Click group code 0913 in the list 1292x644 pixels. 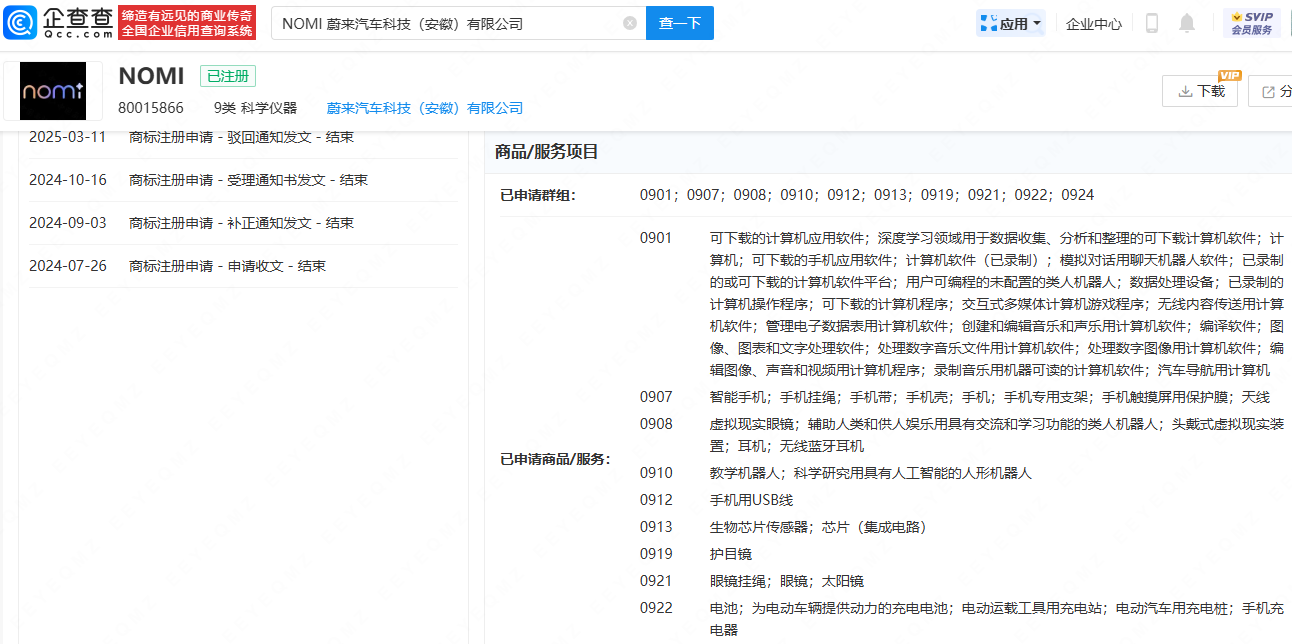click(656, 527)
